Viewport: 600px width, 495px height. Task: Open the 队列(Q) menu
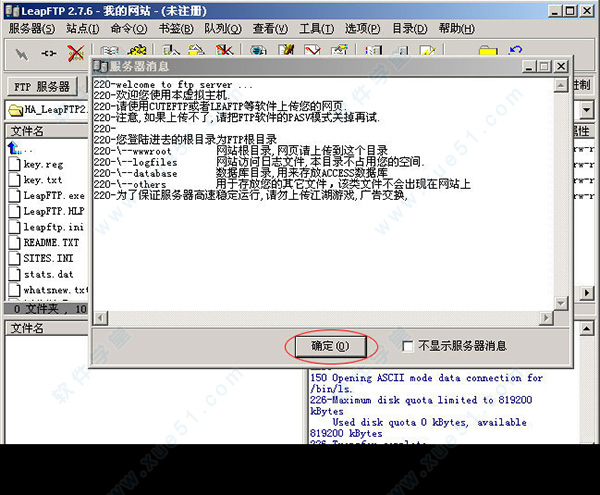point(223,29)
